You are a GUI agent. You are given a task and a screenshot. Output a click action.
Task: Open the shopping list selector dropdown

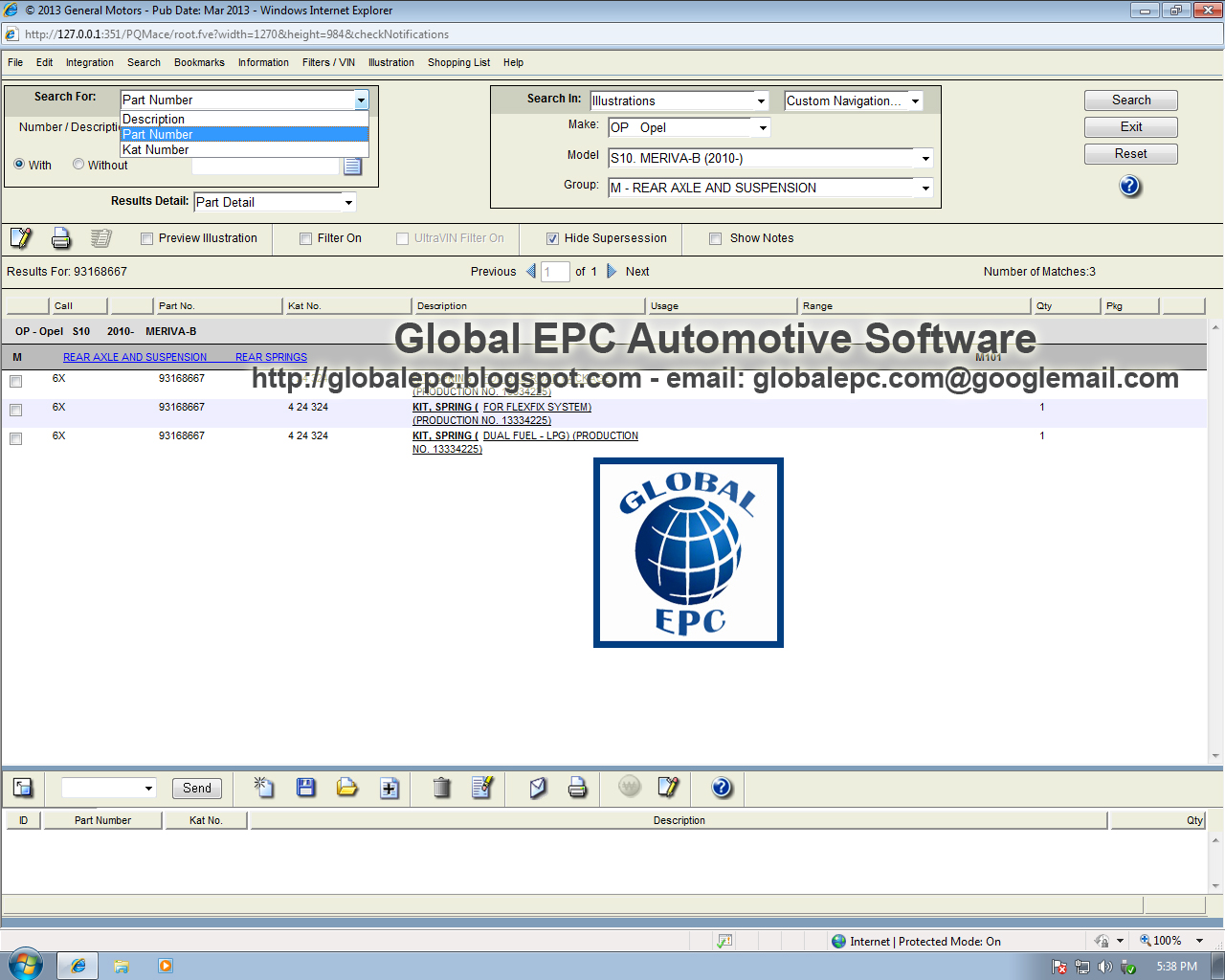click(148, 788)
